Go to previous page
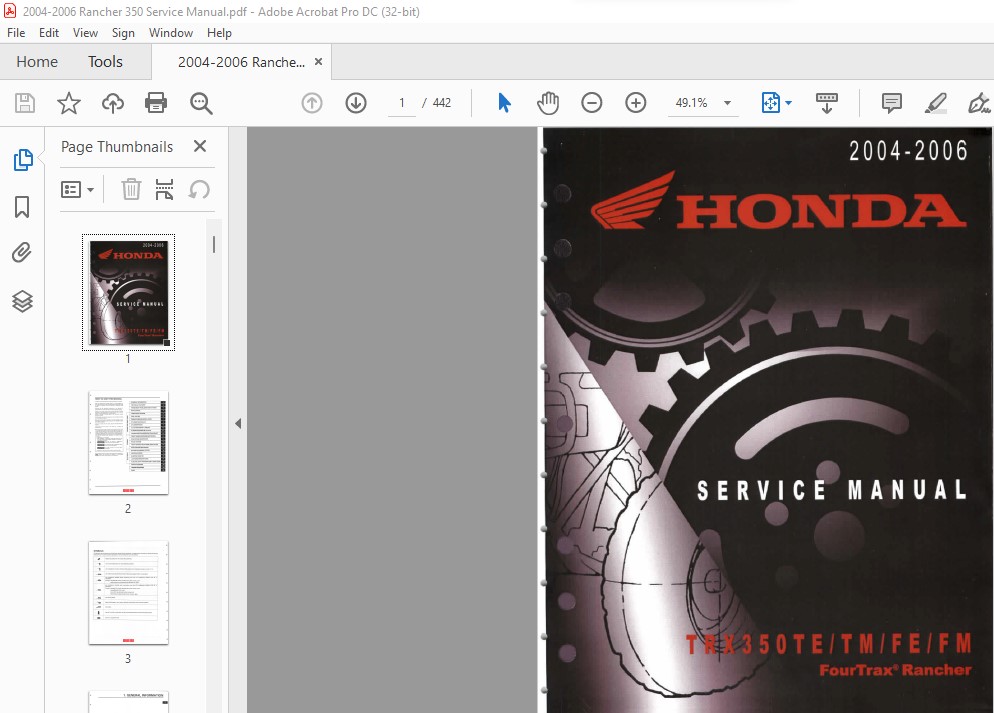The width and height of the screenshot is (994, 713). pyautogui.click(x=311, y=103)
